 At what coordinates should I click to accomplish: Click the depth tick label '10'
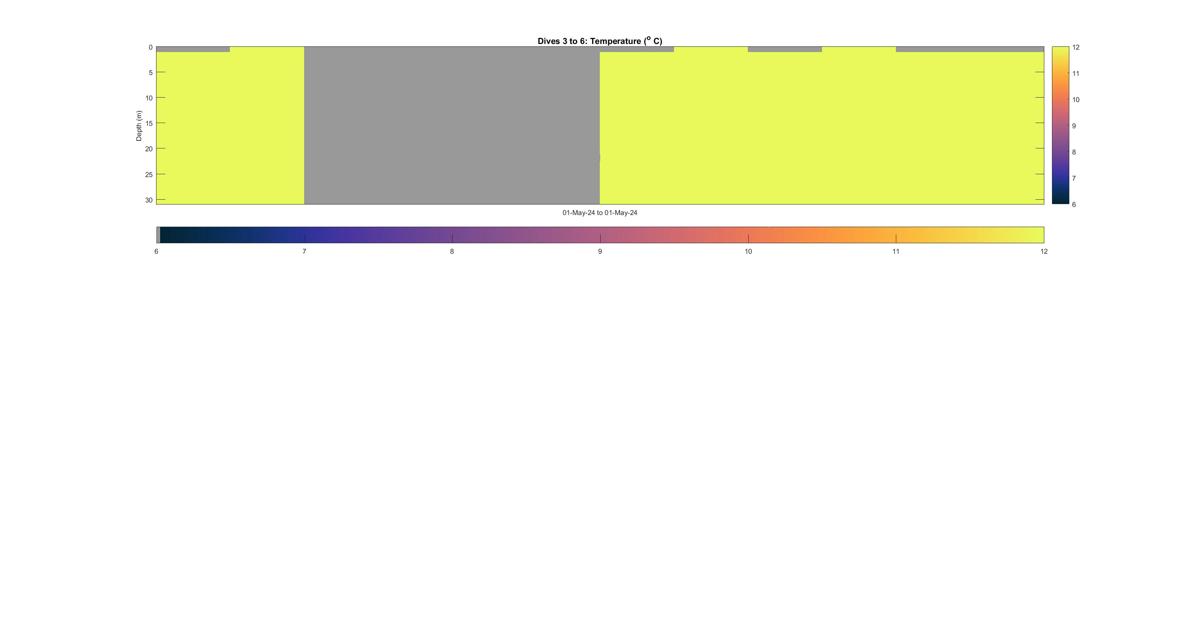[x=148, y=98]
